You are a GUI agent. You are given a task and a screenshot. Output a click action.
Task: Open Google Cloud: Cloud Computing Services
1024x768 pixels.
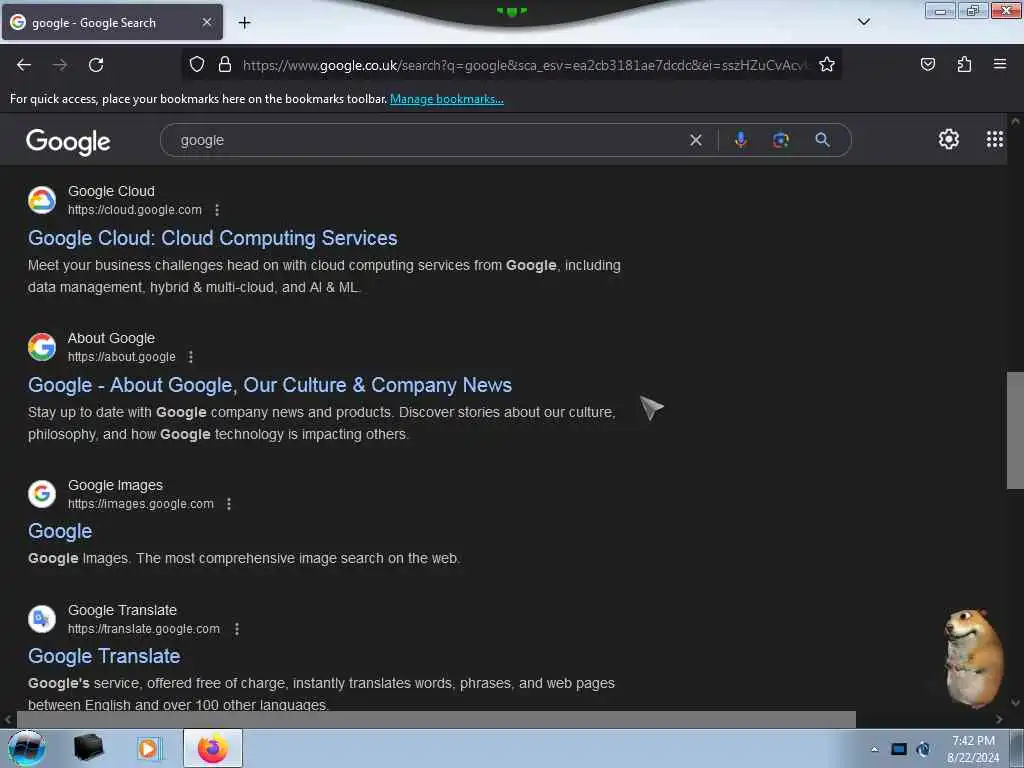click(212, 238)
